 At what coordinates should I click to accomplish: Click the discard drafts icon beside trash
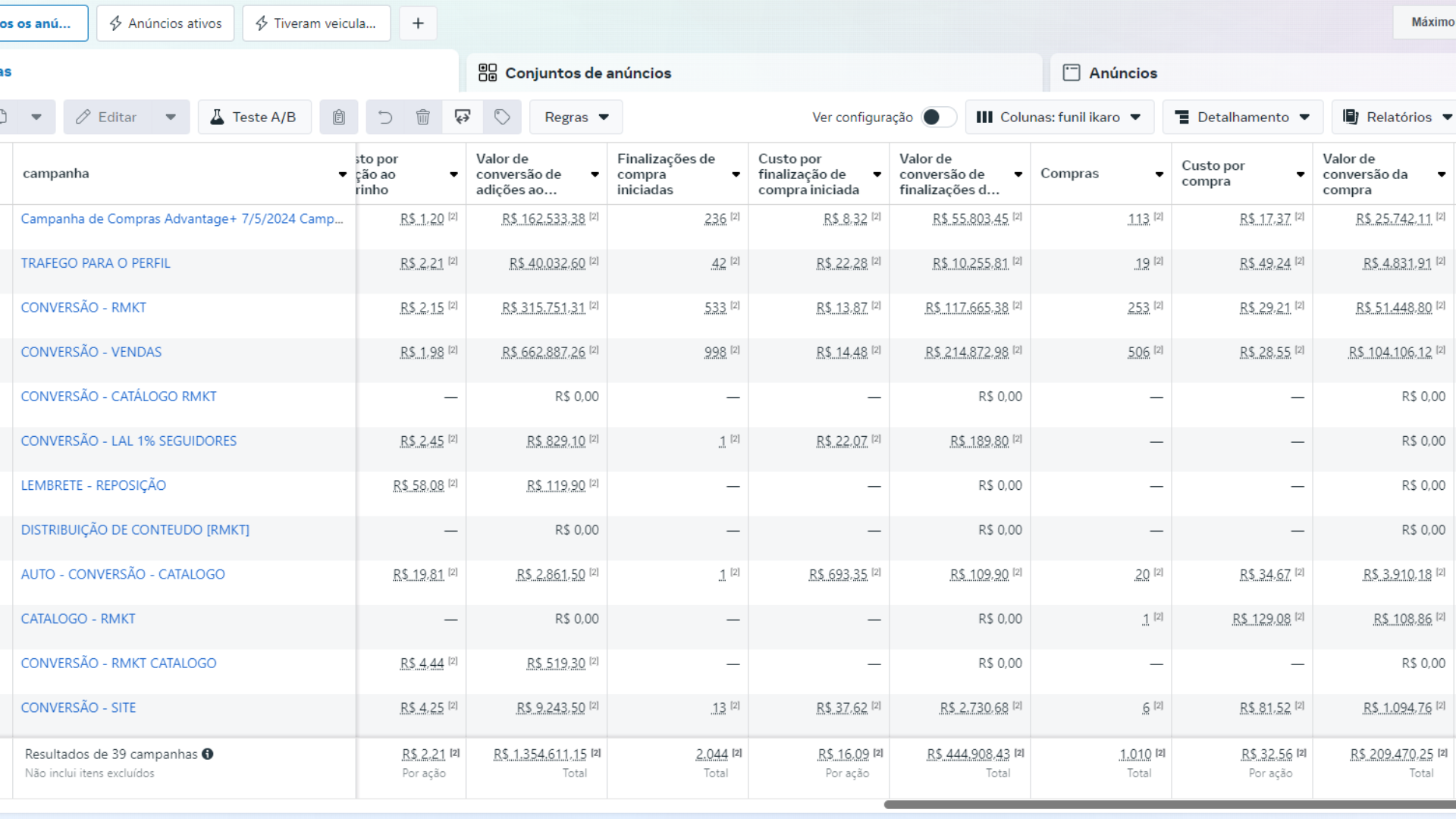[x=463, y=117]
